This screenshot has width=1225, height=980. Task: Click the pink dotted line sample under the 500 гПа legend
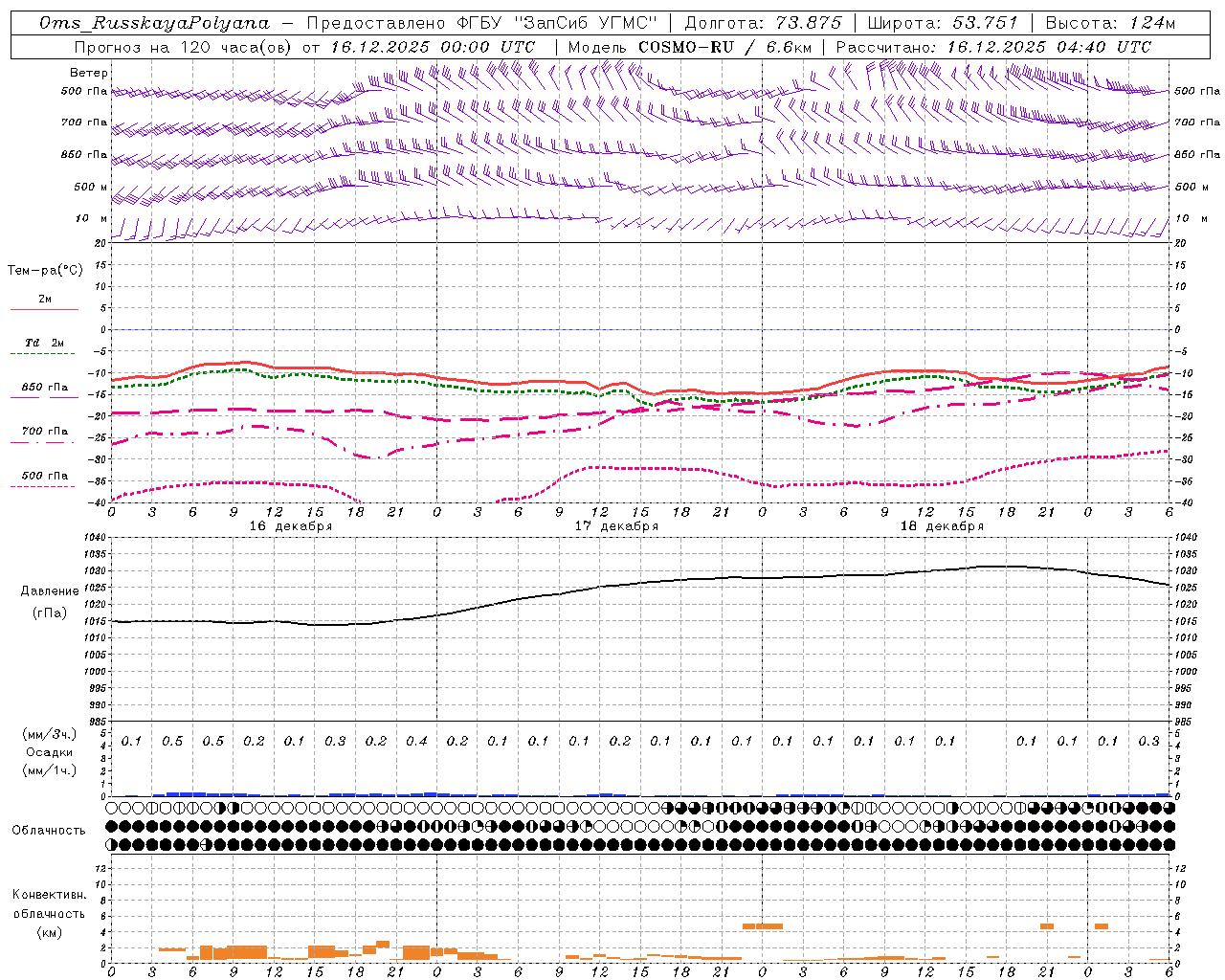[42, 487]
